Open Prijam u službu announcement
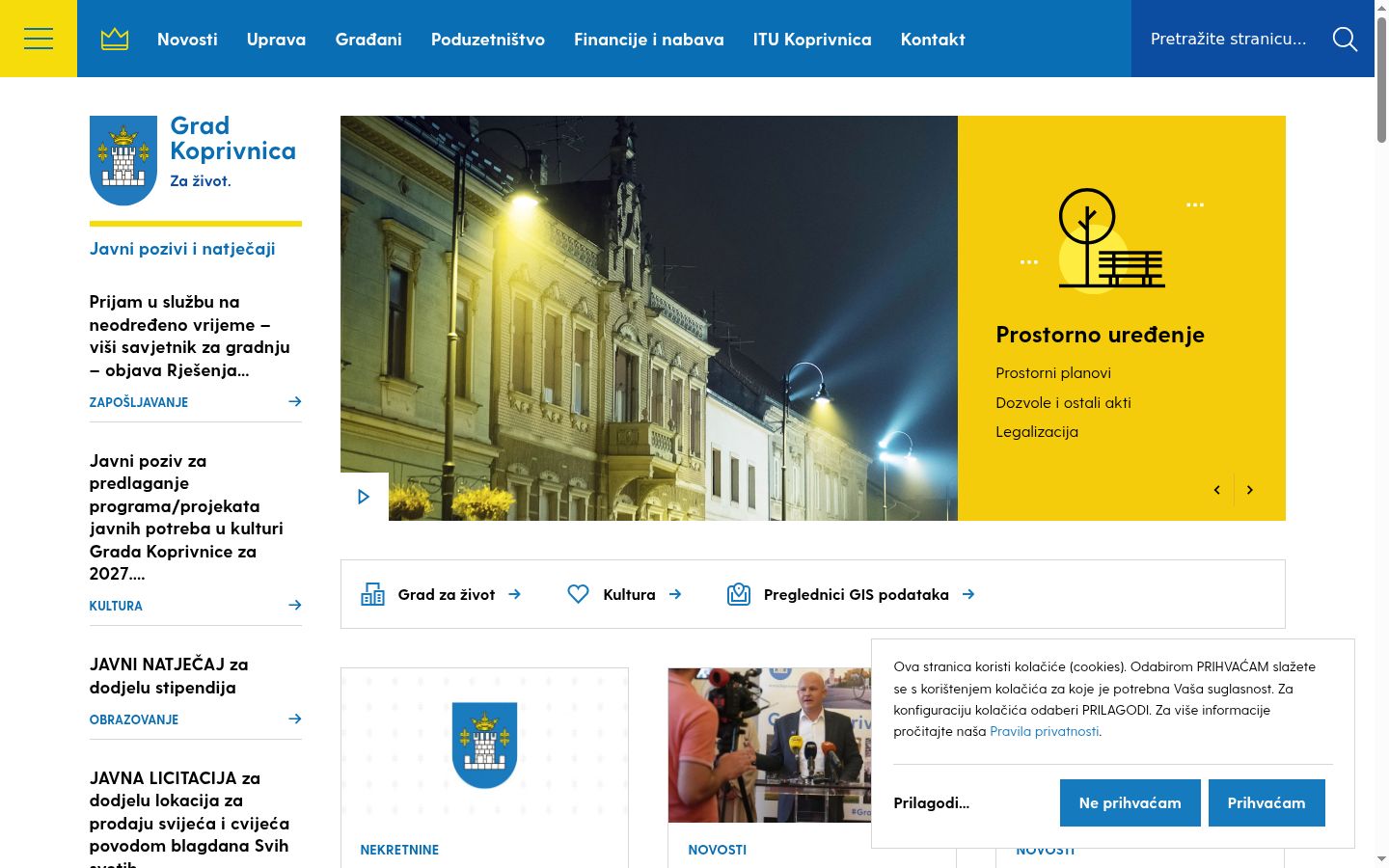The width and height of the screenshot is (1389, 868). (190, 336)
